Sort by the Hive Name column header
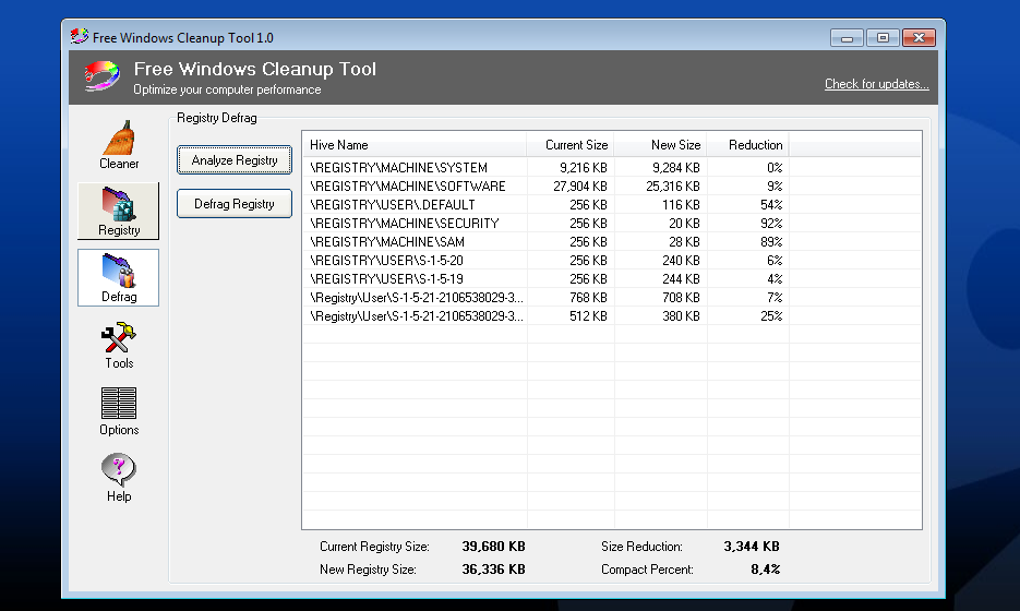Image resolution: width=1020 pixels, height=611 pixels. coord(414,144)
